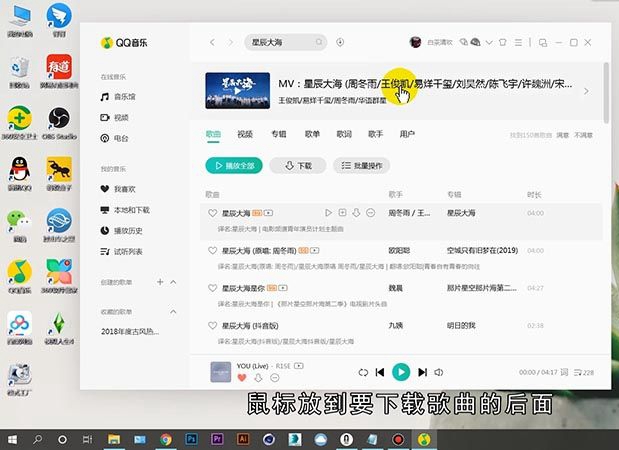Viewport: 619px width, 450px height.
Task: Show lyrics with the 词 icon
Action: (564, 372)
